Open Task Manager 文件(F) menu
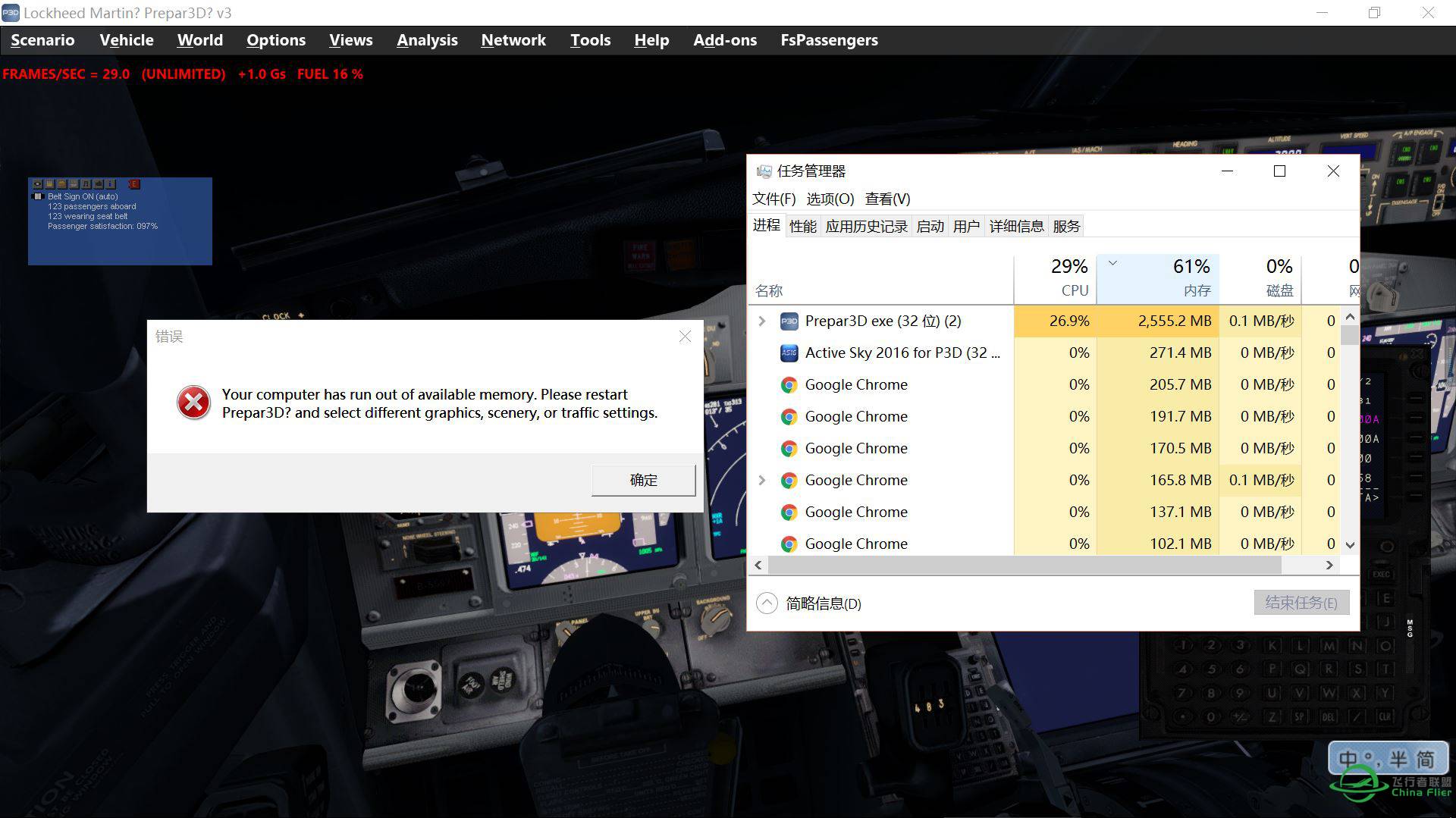This screenshot has height=818, width=1456. click(x=774, y=199)
